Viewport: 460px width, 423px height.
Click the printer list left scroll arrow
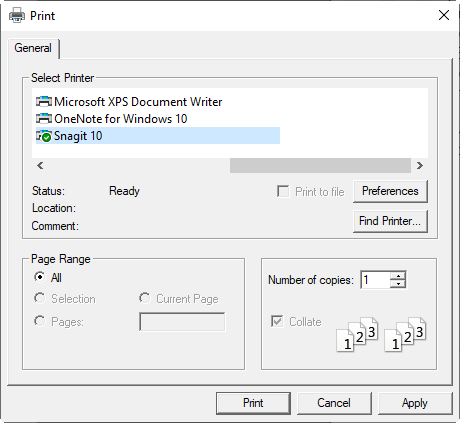pyautogui.click(x=40, y=165)
